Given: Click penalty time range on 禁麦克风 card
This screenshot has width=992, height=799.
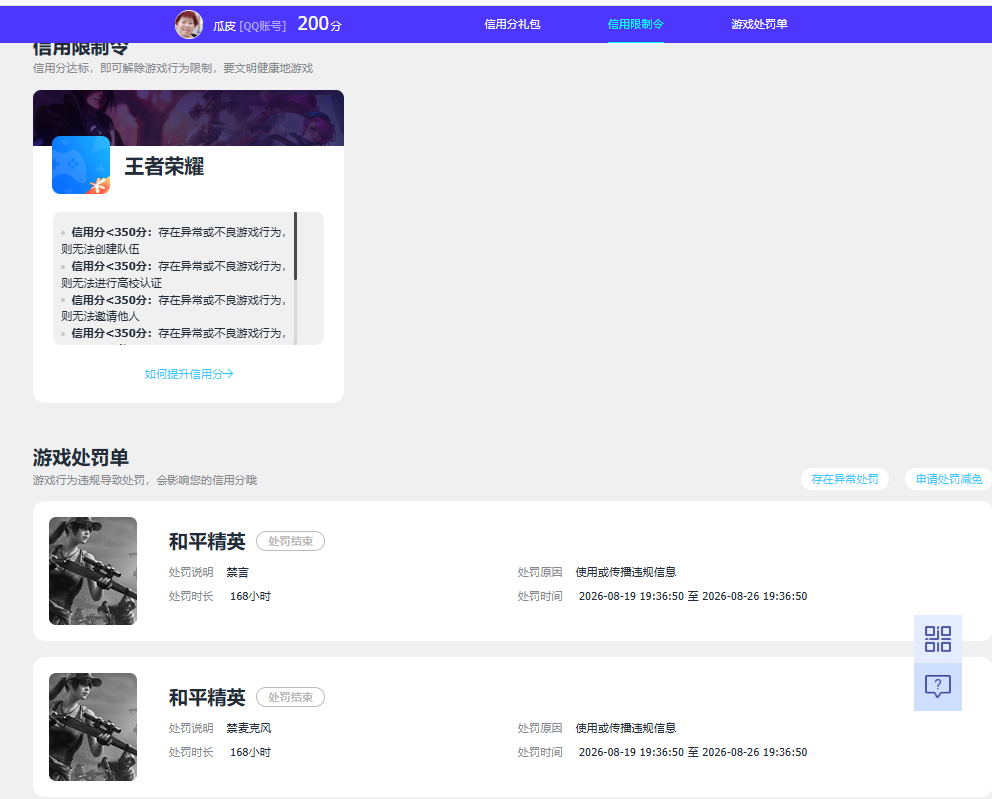Looking at the screenshot, I should click(x=693, y=752).
